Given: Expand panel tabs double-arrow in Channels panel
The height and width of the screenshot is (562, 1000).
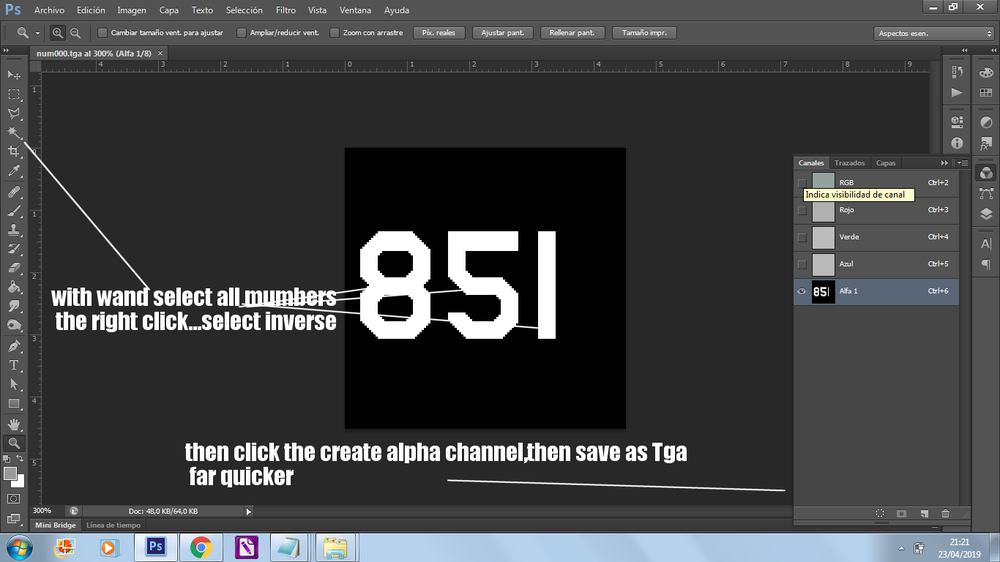Looking at the screenshot, I should click(x=945, y=163).
